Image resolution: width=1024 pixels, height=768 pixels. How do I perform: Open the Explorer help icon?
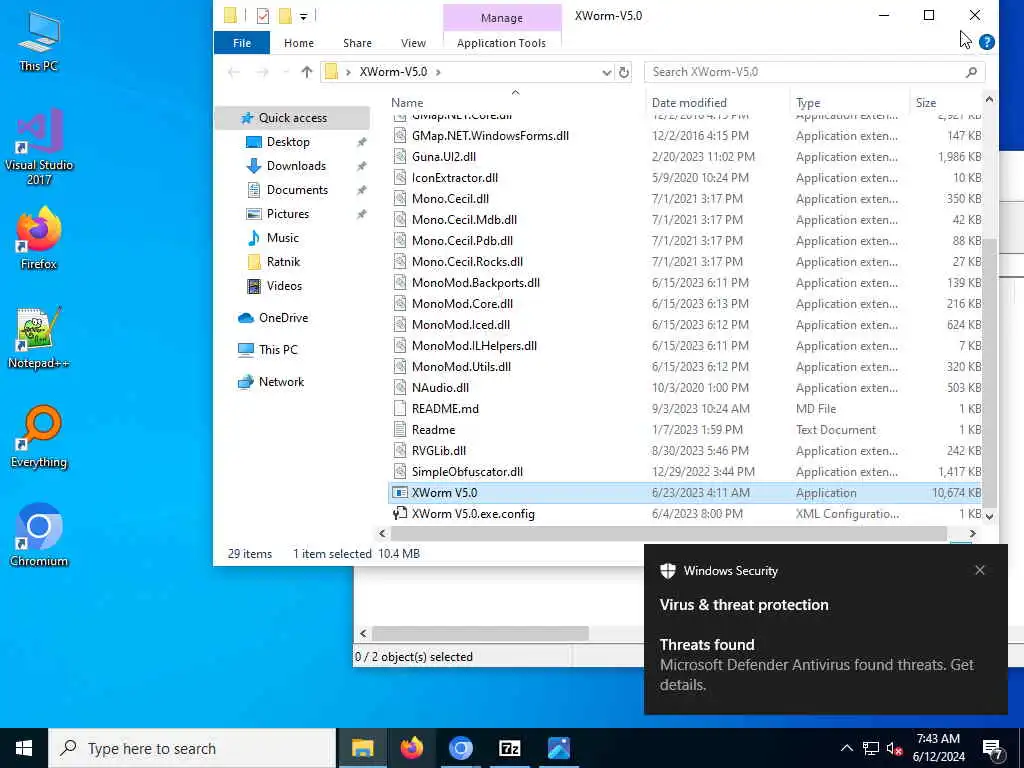tap(987, 42)
